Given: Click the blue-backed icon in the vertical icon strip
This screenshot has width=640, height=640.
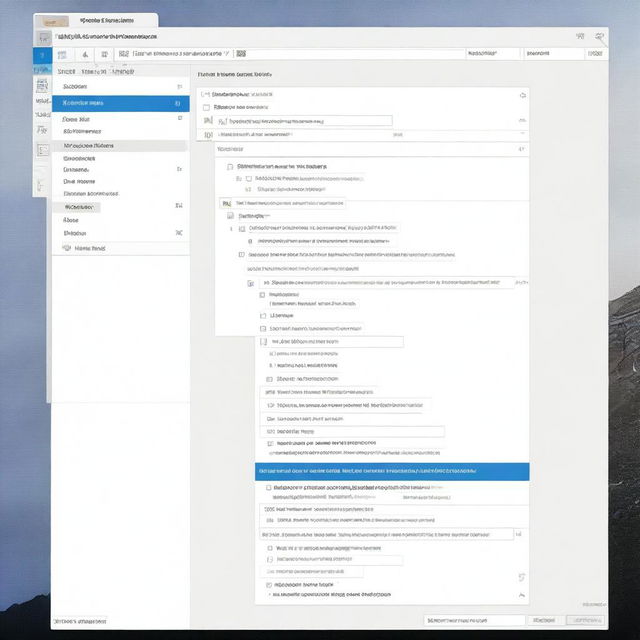Looking at the screenshot, I should click(x=42, y=55).
